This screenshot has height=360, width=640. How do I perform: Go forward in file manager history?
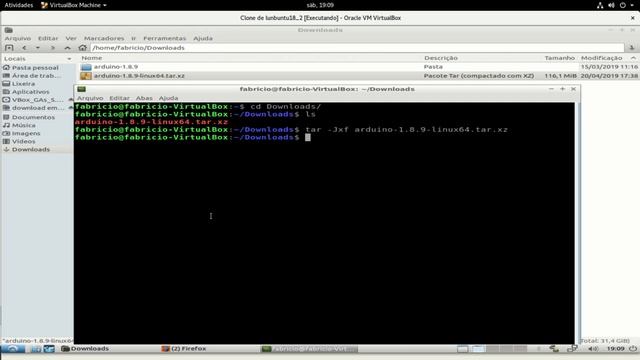(x=53, y=48)
